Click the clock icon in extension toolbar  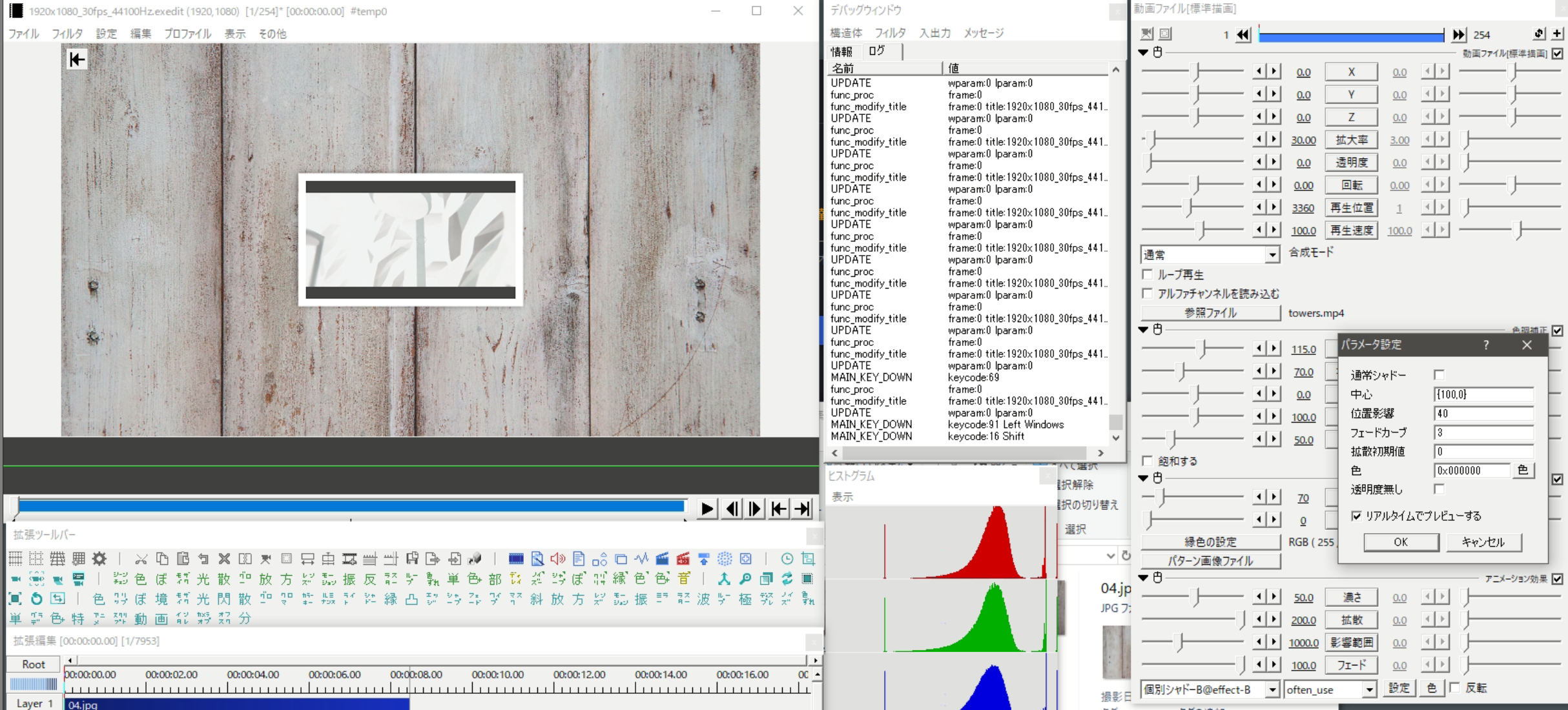pyautogui.click(x=787, y=559)
